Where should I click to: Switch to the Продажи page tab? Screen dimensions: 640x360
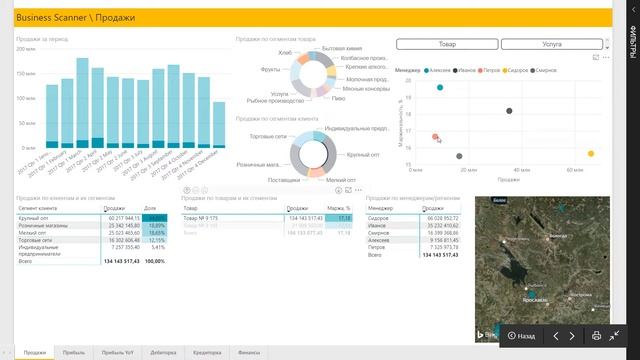35,352
